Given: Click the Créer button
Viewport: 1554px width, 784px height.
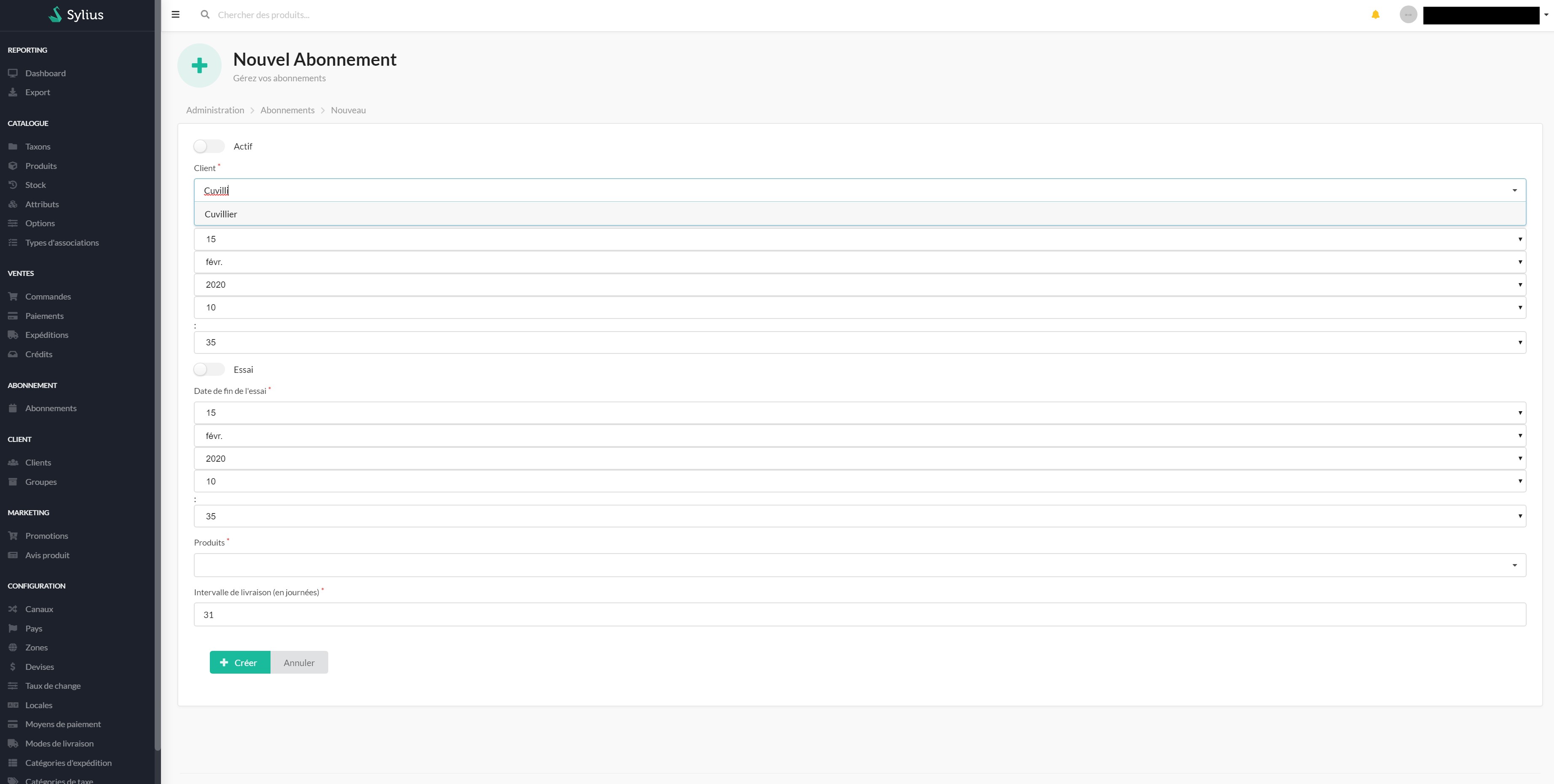Looking at the screenshot, I should [239, 662].
